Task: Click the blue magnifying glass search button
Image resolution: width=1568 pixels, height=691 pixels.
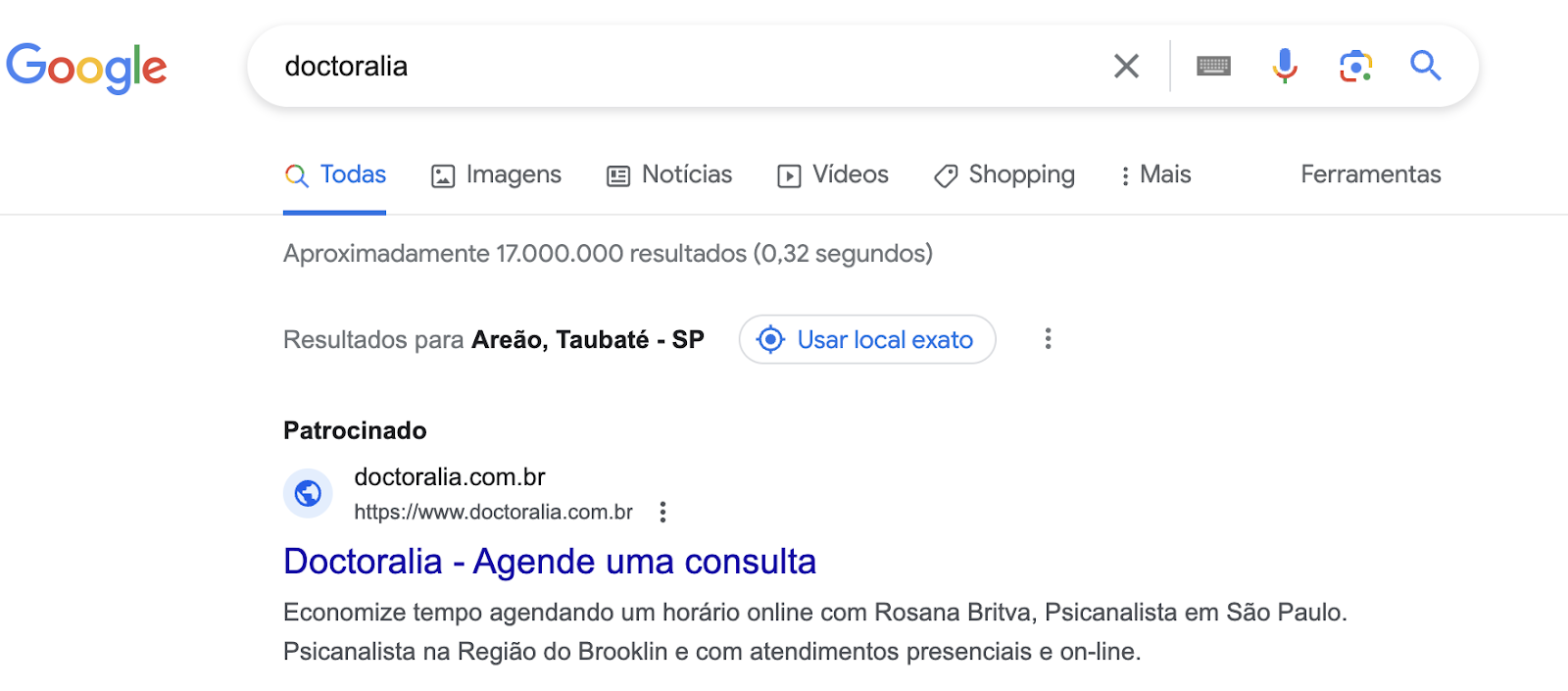Action: pos(1426,66)
